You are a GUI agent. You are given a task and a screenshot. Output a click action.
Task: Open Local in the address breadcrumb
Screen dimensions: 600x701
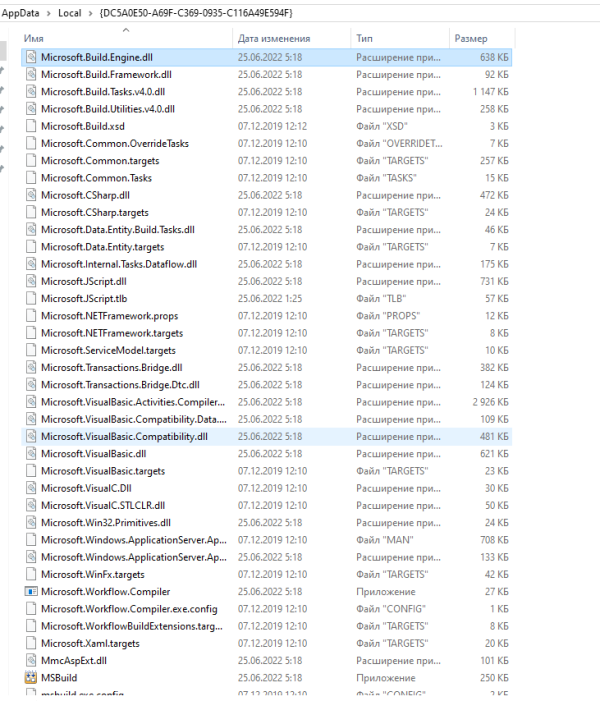pyautogui.click(x=70, y=13)
